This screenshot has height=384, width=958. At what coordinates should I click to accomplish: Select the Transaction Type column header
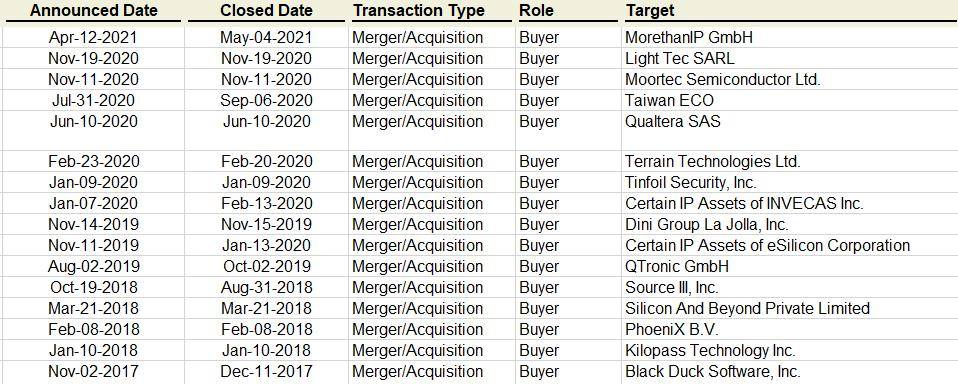419,10
